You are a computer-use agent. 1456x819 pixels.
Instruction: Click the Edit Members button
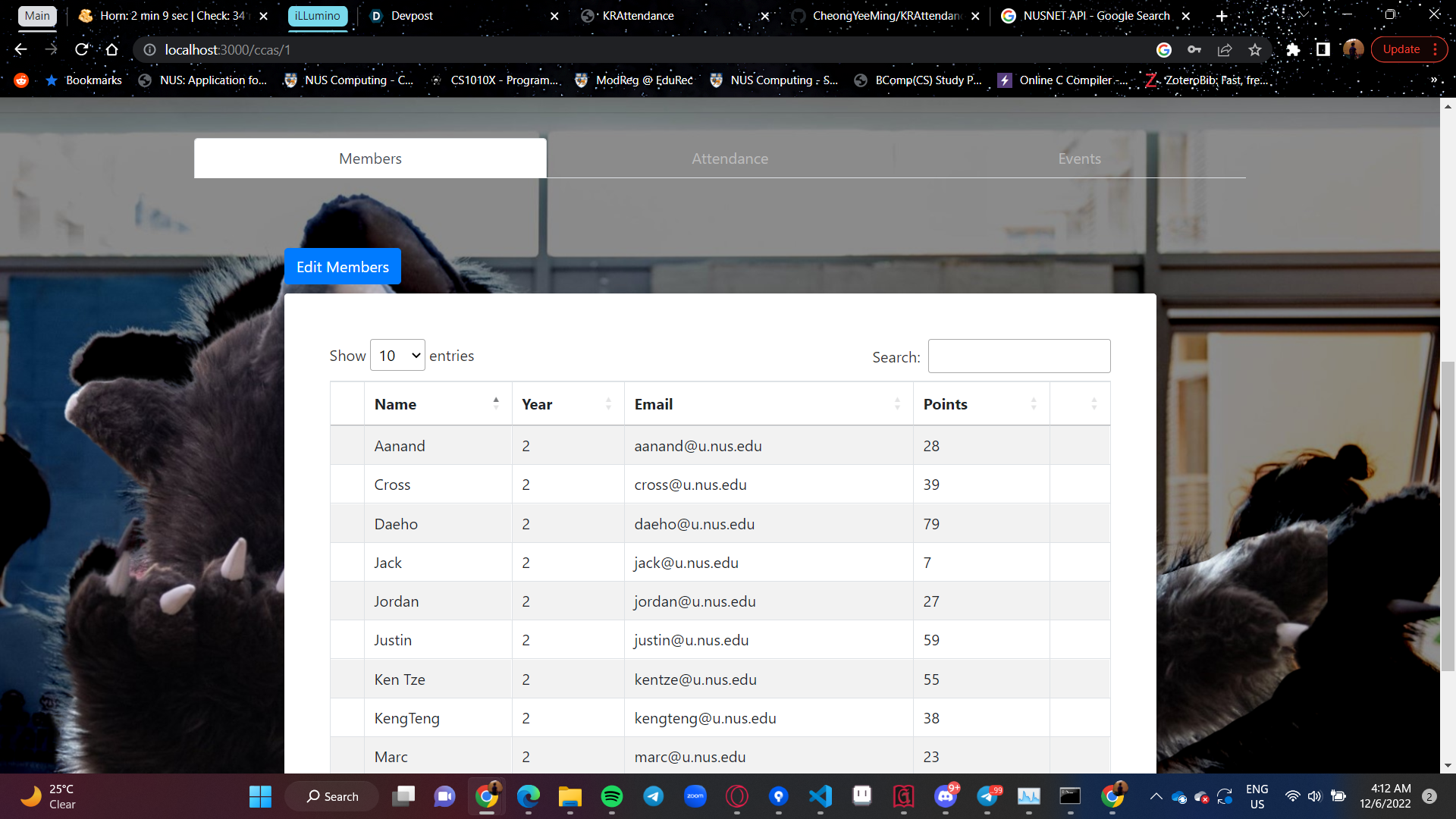pyautogui.click(x=342, y=267)
